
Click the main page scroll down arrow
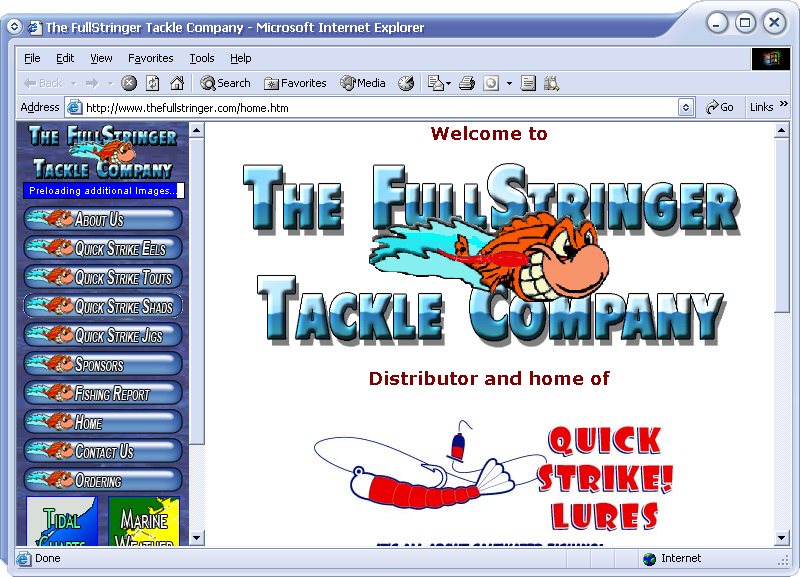pyautogui.click(x=782, y=538)
